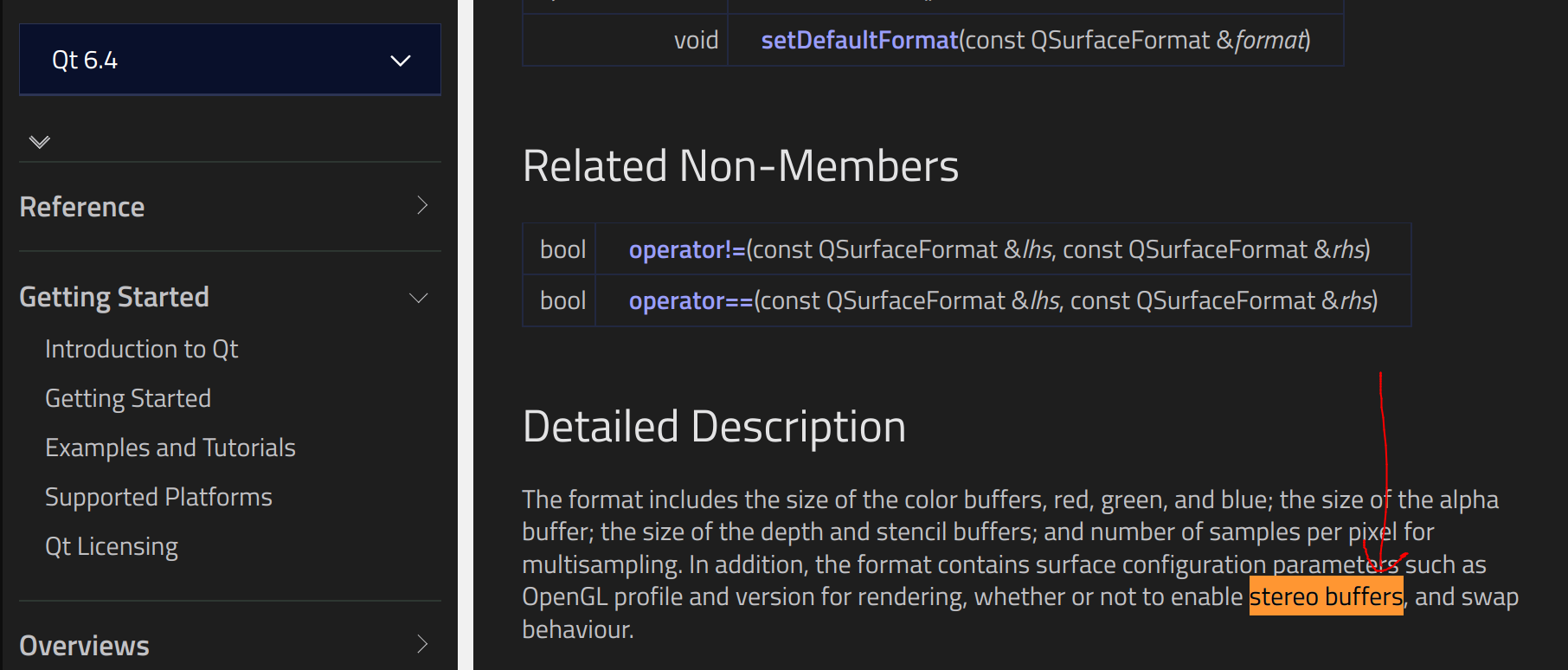
Task: Open Qt Licensing page
Action: (x=112, y=546)
